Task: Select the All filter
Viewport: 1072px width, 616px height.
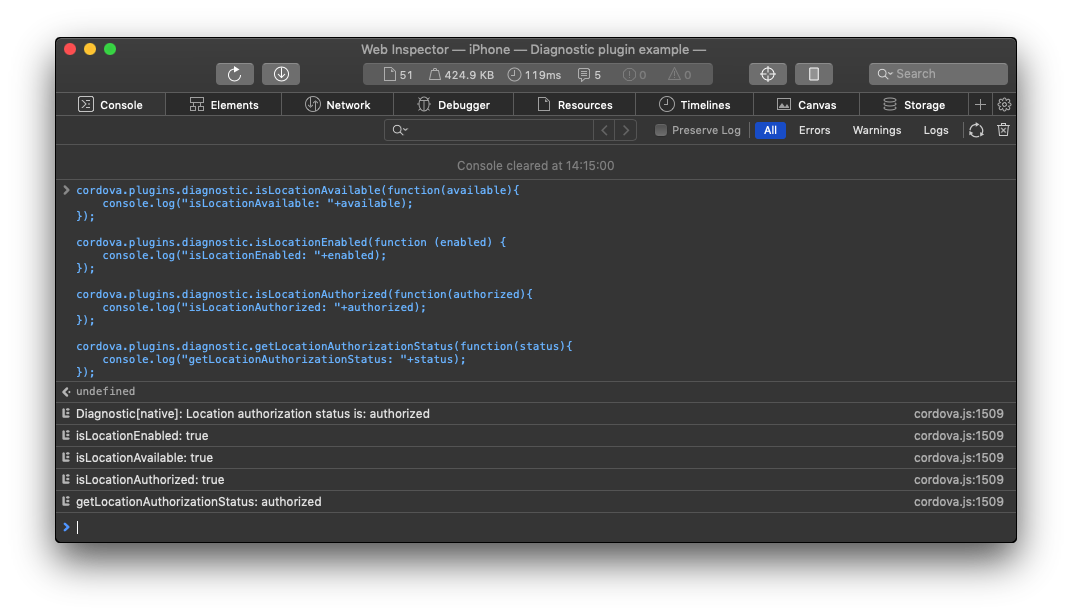Action: click(770, 130)
